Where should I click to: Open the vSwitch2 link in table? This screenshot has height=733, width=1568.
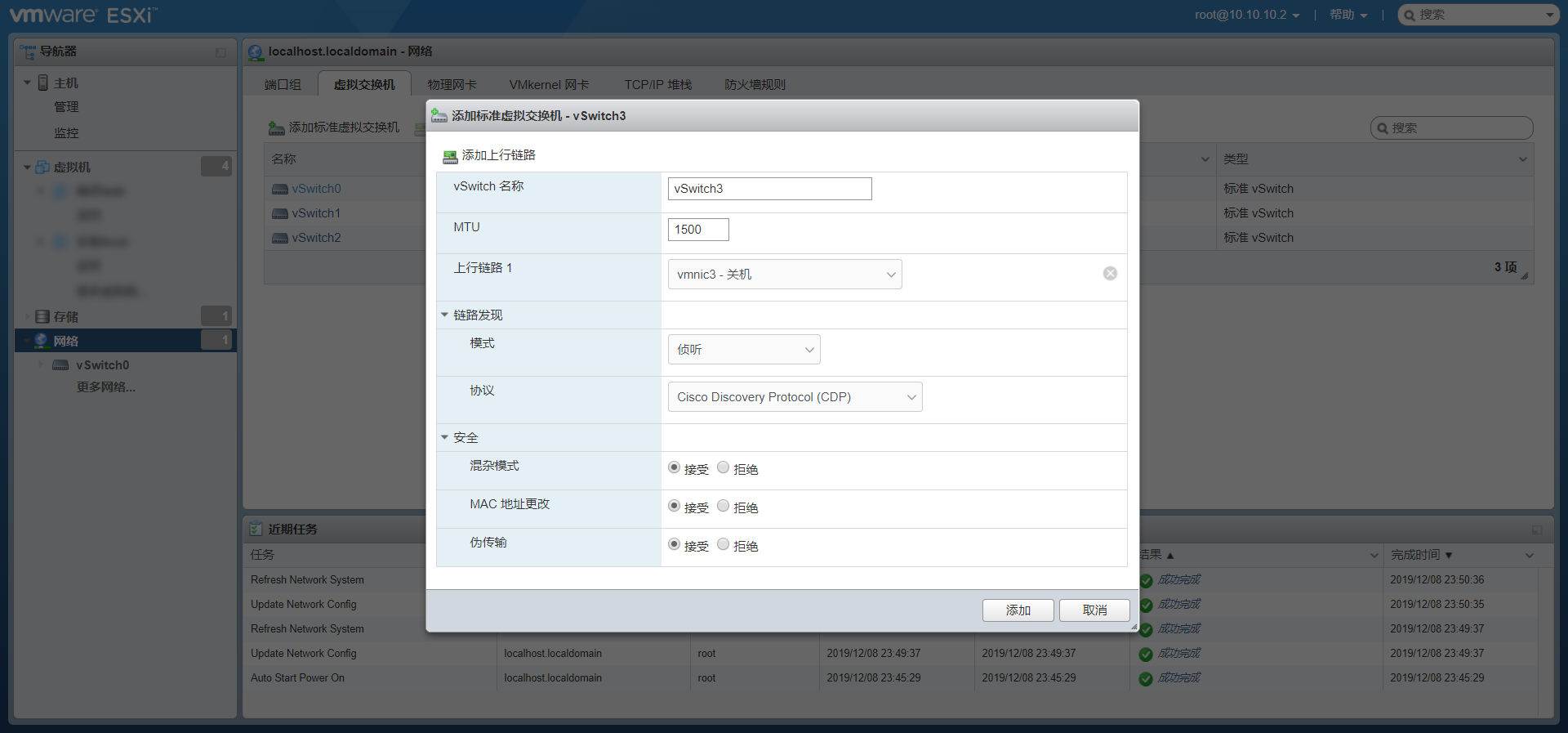click(316, 238)
